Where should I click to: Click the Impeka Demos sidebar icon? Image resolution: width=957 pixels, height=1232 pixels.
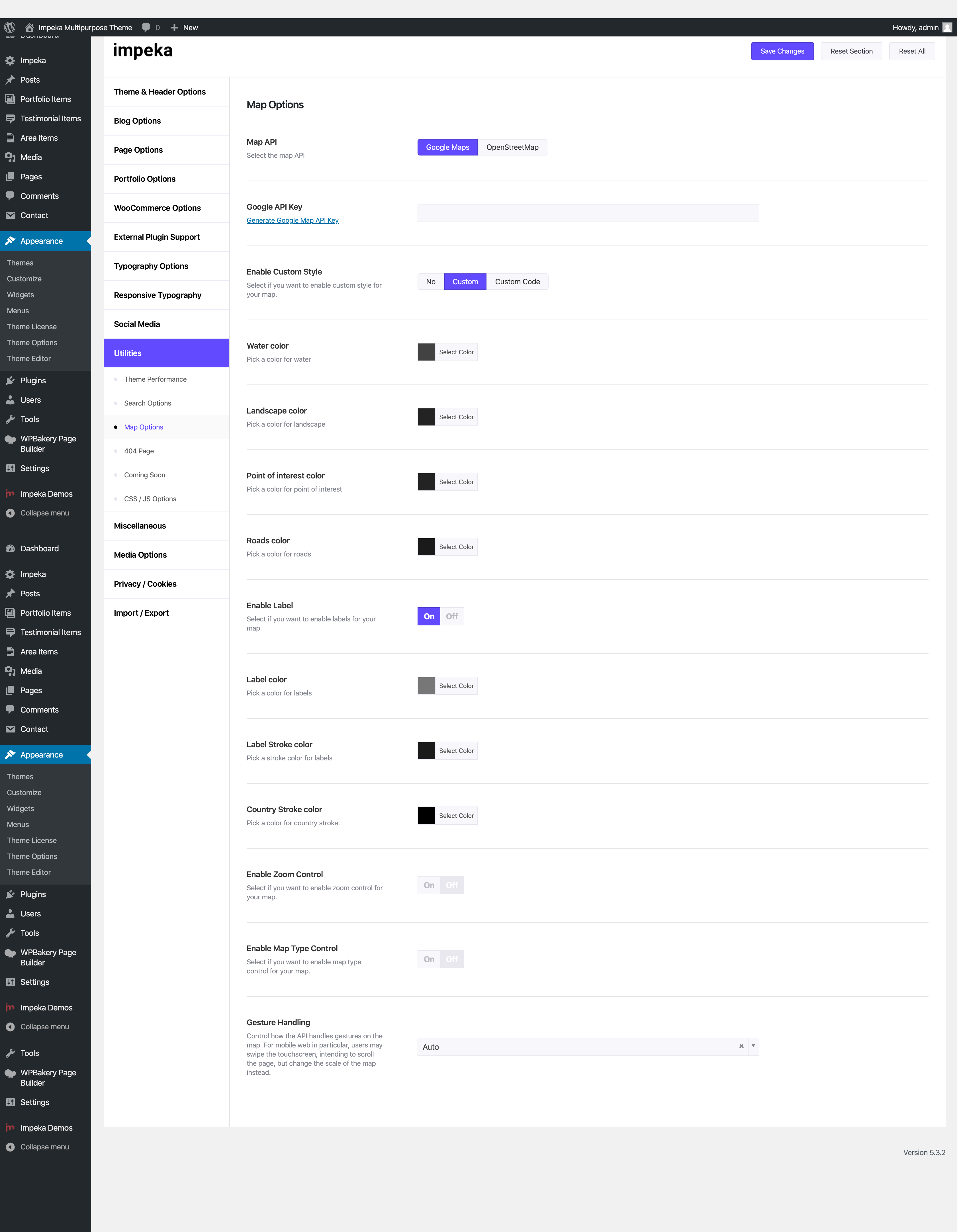(10, 494)
